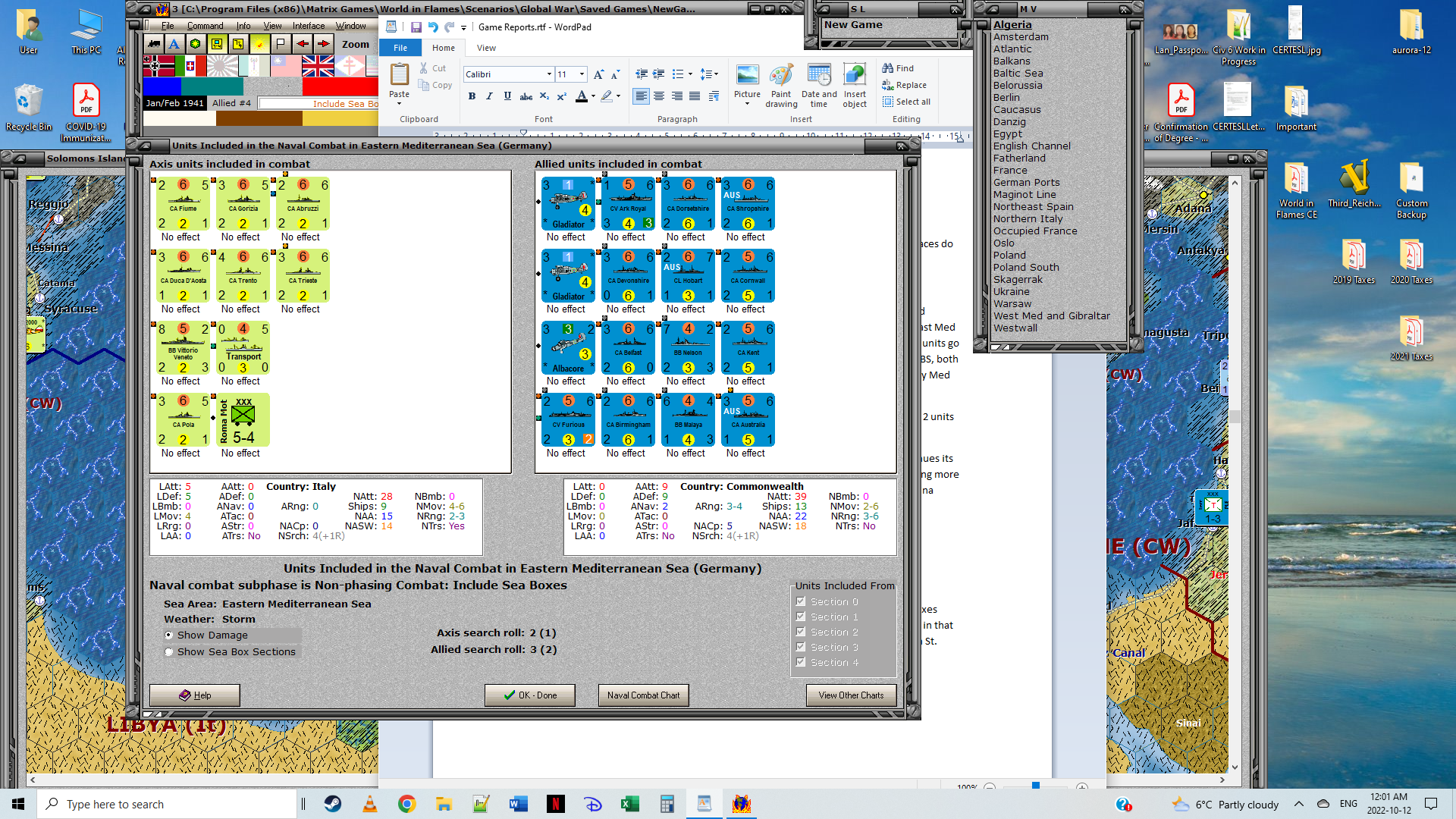
Task: Open the Naval Combat Chart button
Action: [x=643, y=695]
